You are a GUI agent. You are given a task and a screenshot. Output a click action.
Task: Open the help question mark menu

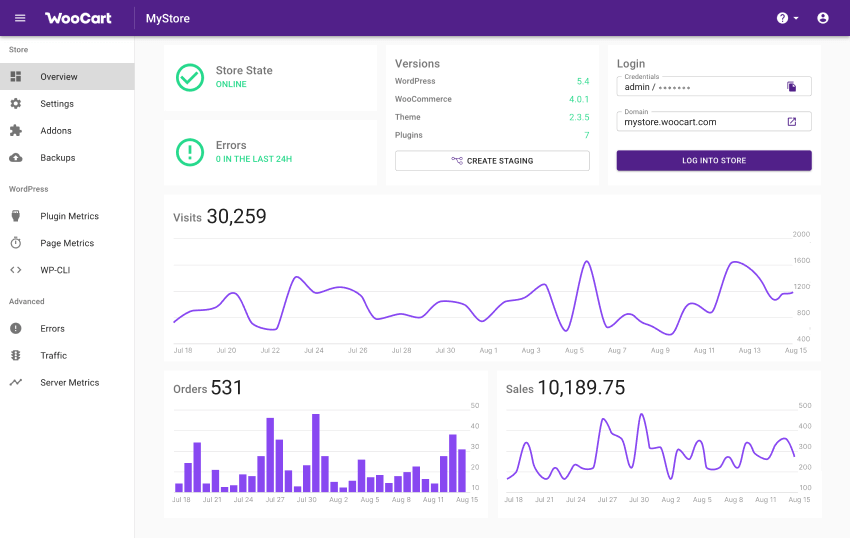tap(782, 18)
